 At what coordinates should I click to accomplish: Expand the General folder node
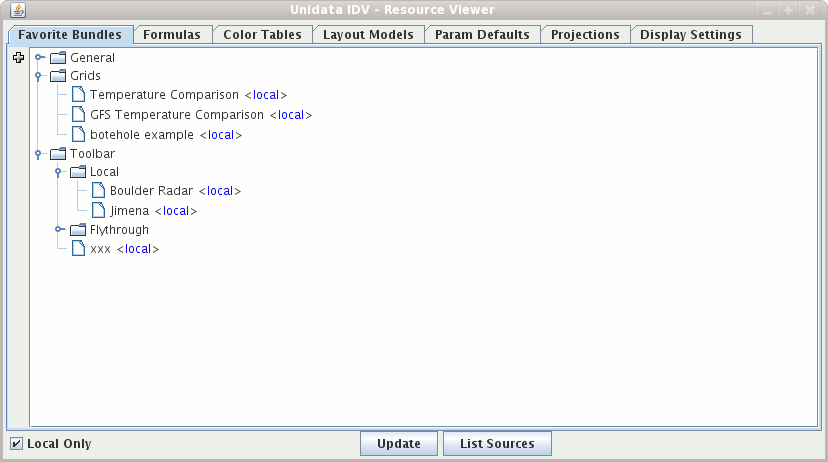coord(38,58)
